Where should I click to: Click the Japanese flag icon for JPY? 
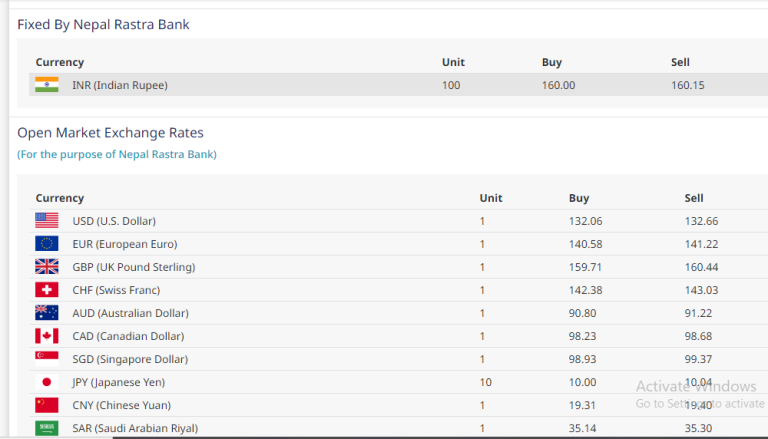(x=47, y=382)
